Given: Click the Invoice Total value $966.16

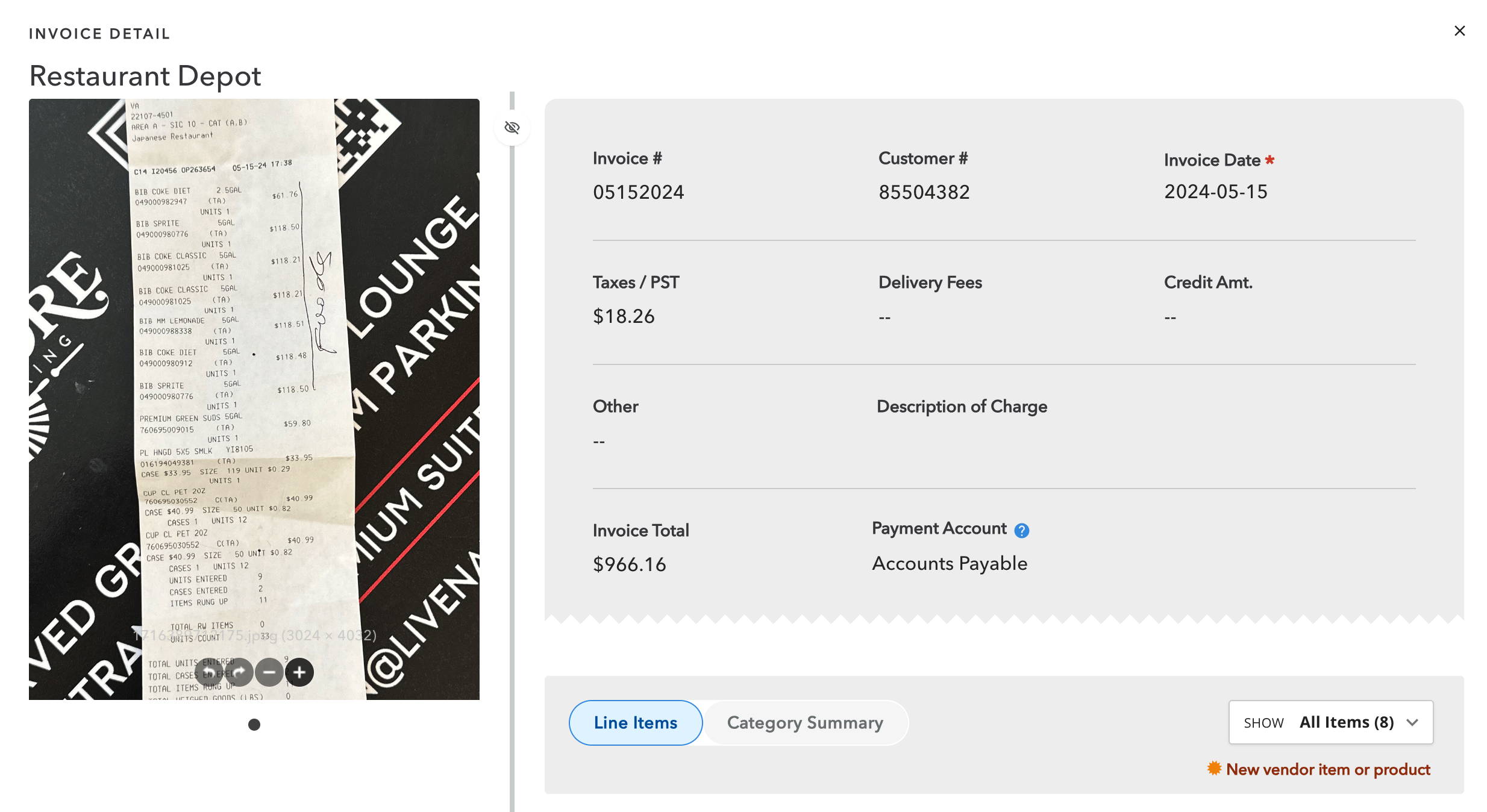Looking at the screenshot, I should pyautogui.click(x=630, y=564).
